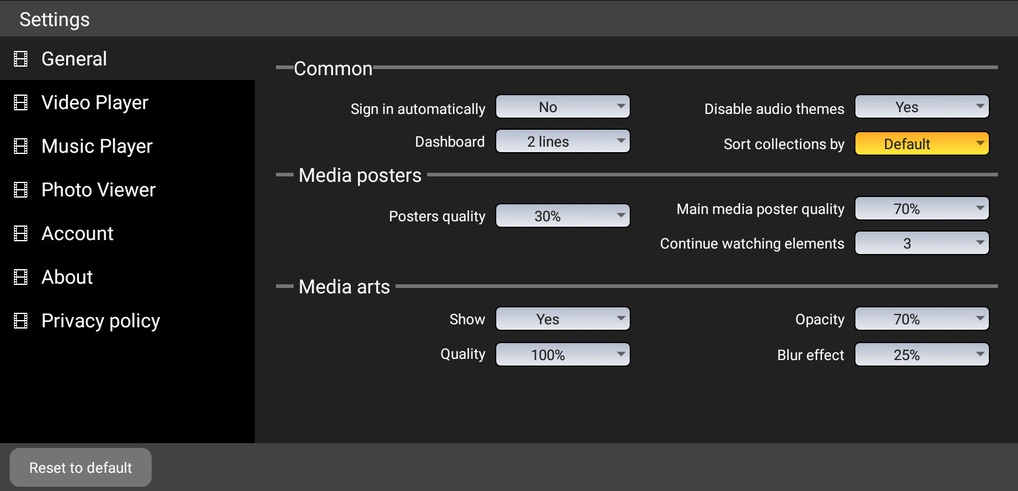
Task: Click the film icon beside General
Action: tap(20, 60)
